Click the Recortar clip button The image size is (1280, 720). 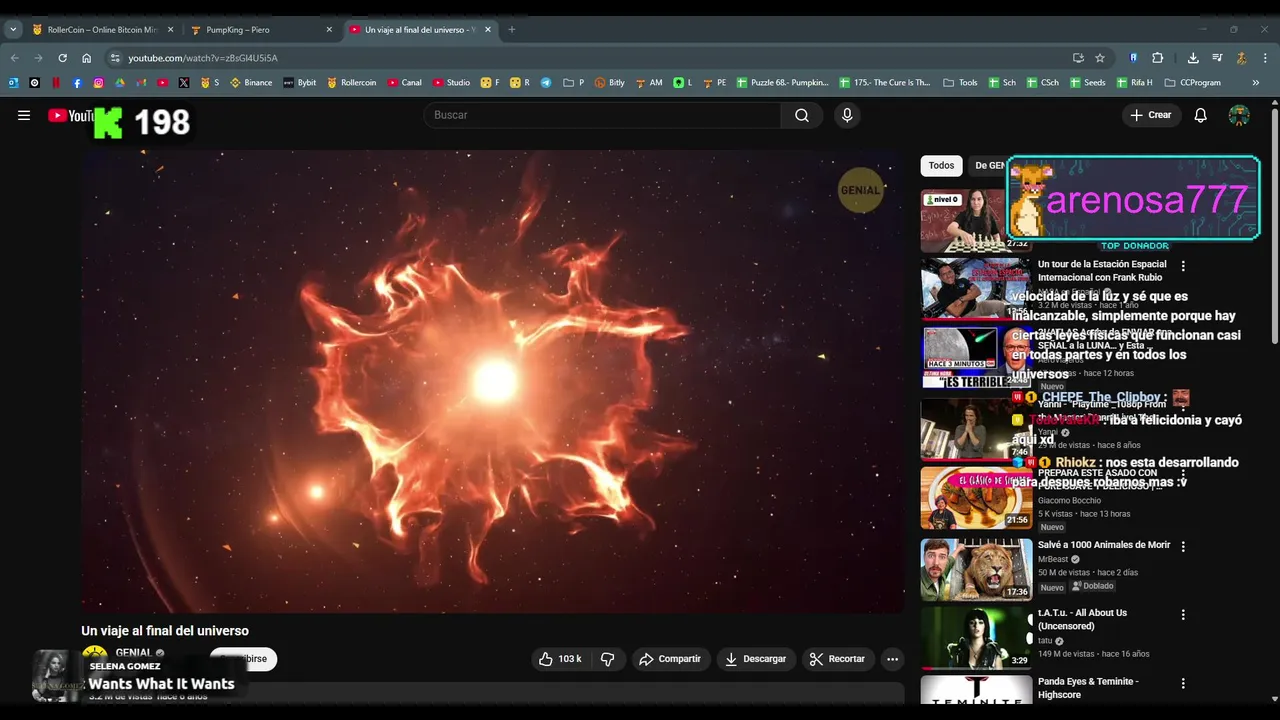coord(837,659)
